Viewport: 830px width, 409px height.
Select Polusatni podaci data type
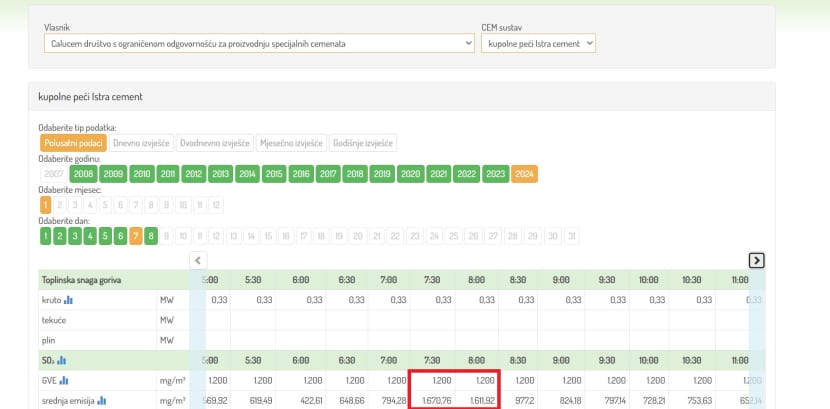[x=73, y=143]
